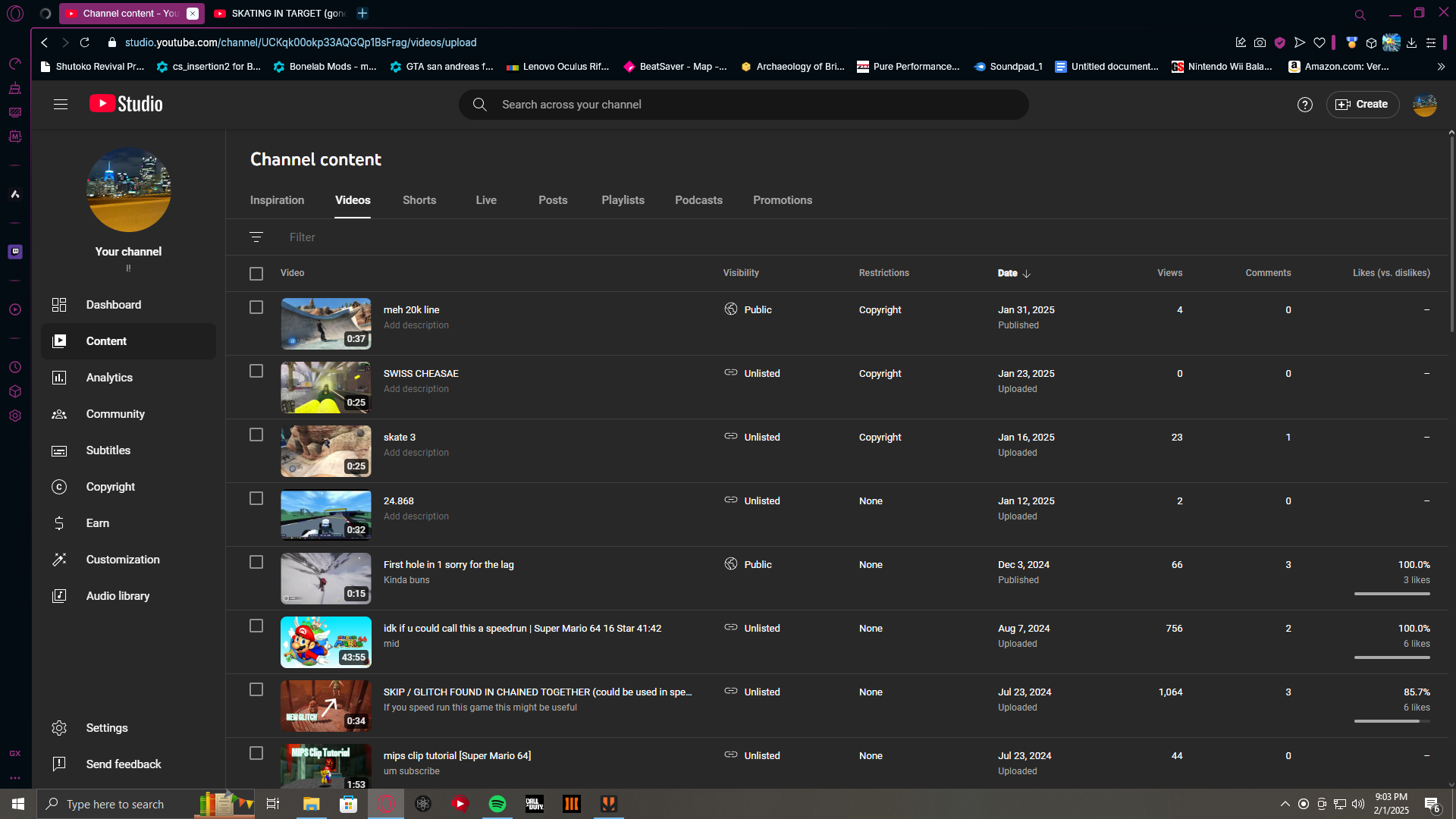Image resolution: width=1456 pixels, height=819 pixels.
Task: Sort by Date column arrow
Action: tap(1026, 274)
